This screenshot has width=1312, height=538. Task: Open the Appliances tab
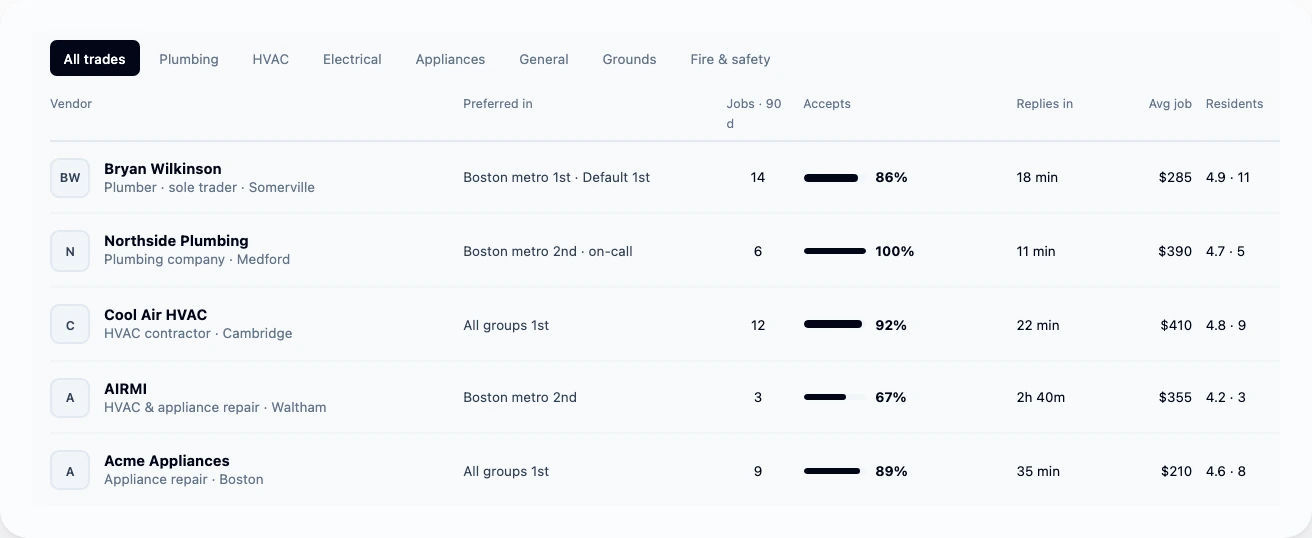[450, 59]
